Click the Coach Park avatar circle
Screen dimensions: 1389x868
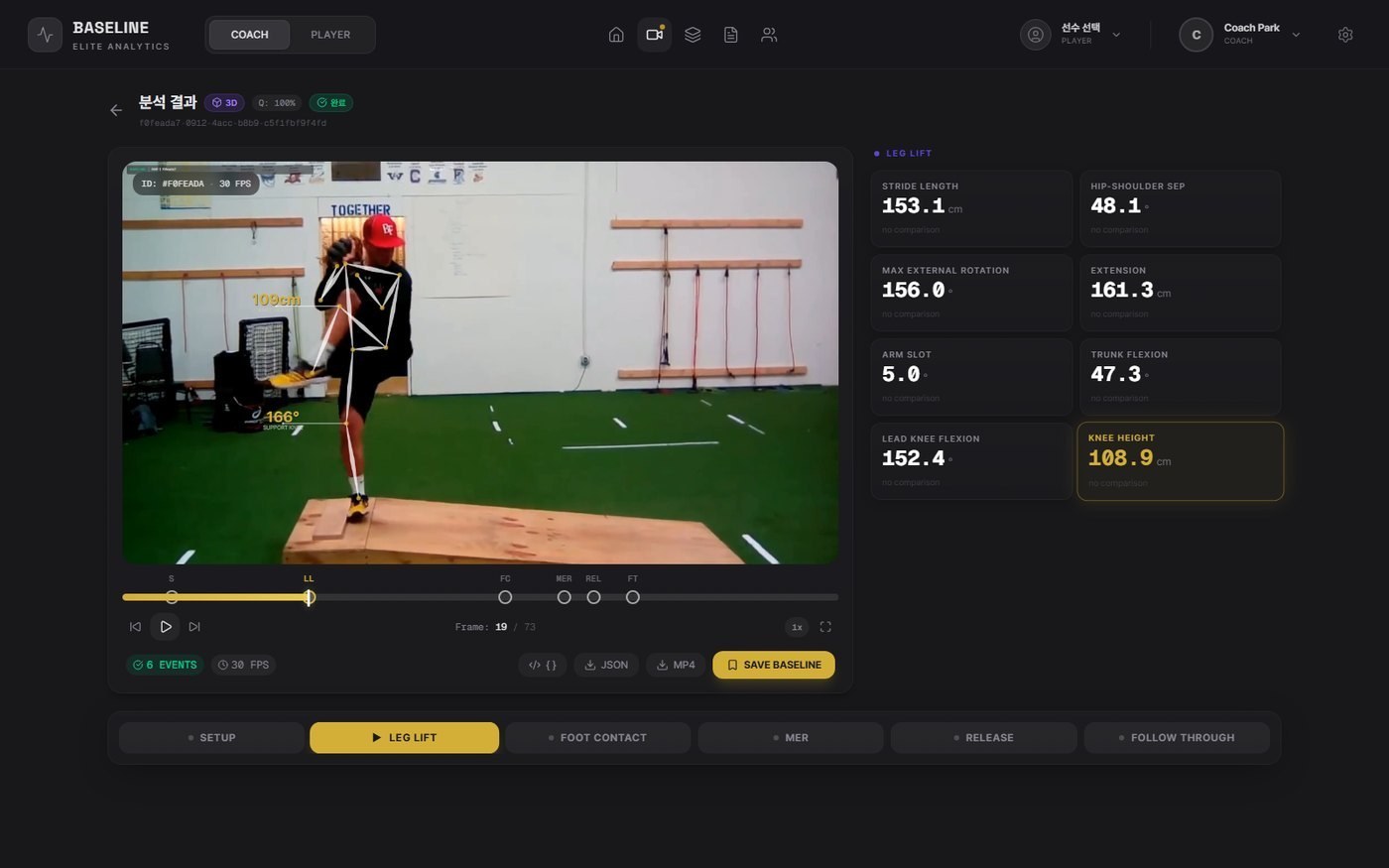pos(1196,35)
